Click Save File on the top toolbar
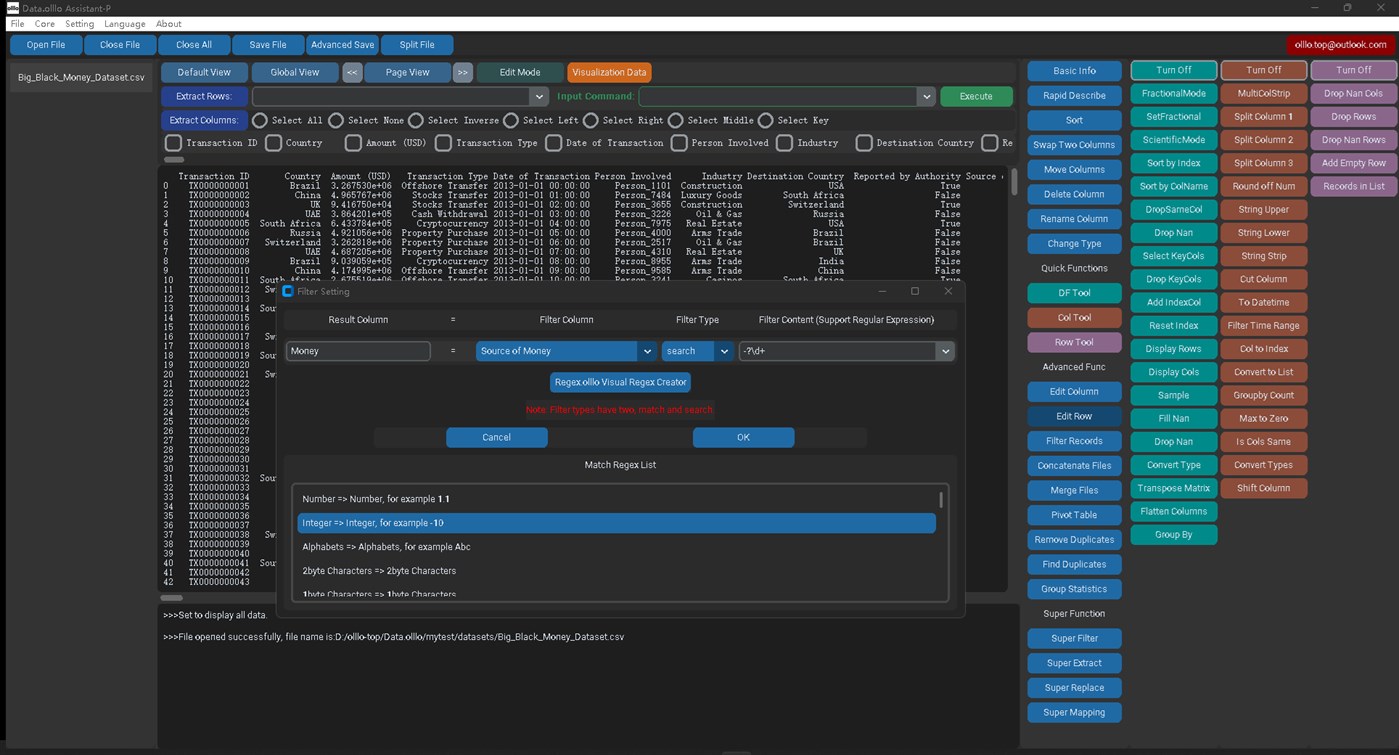Image resolution: width=1399 pixels, height=755 pixels. point(267,44)
